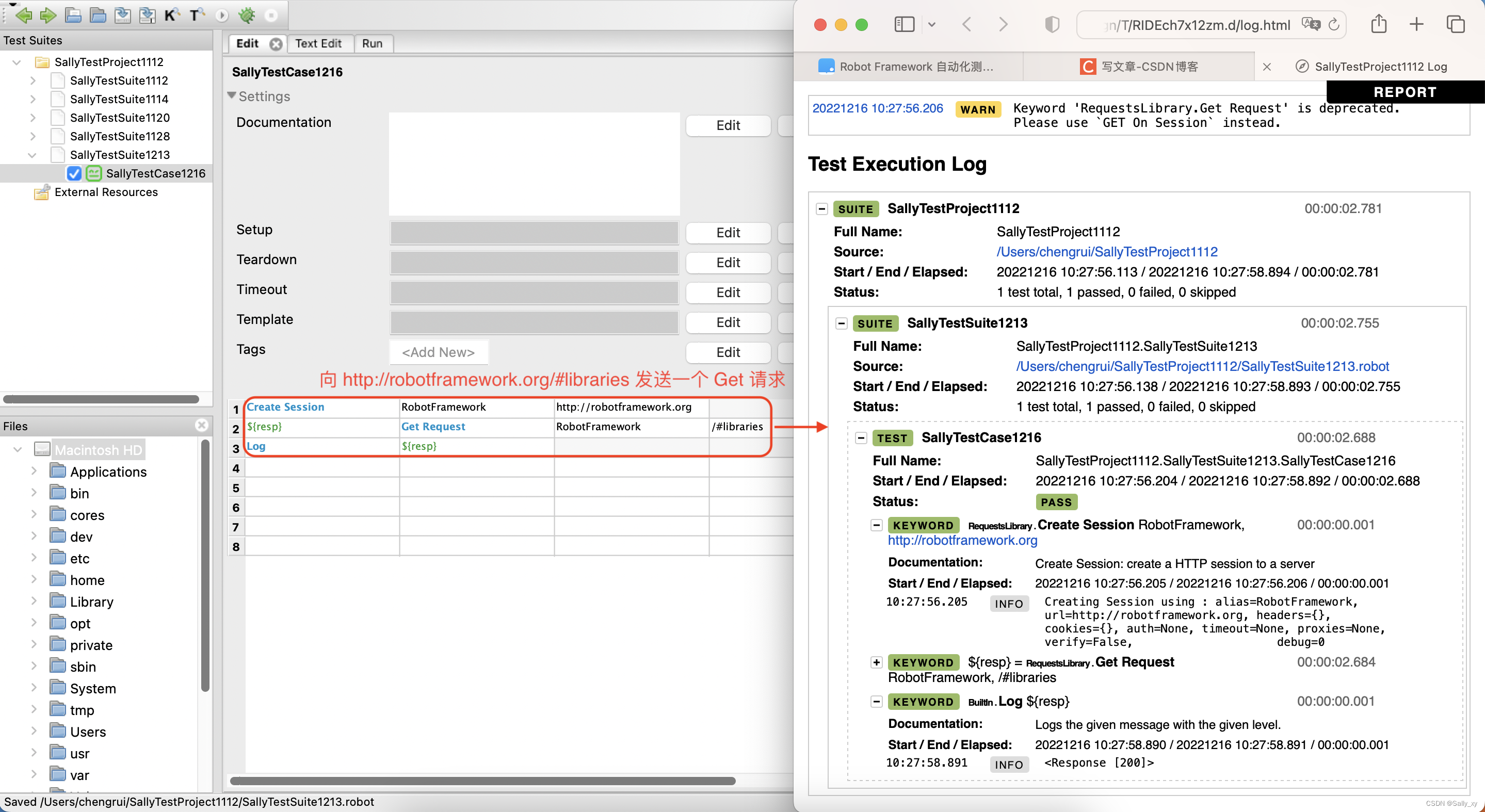This screenshot has height=812, width=1485.
Task: Click the External Resources folder icon
Action: point(41,192)
